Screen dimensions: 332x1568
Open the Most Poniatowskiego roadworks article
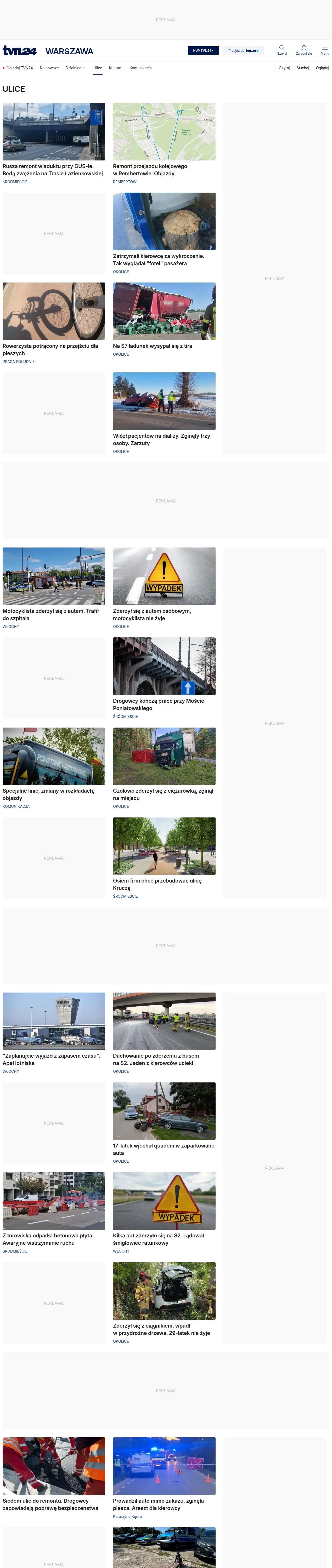[158, 704]
